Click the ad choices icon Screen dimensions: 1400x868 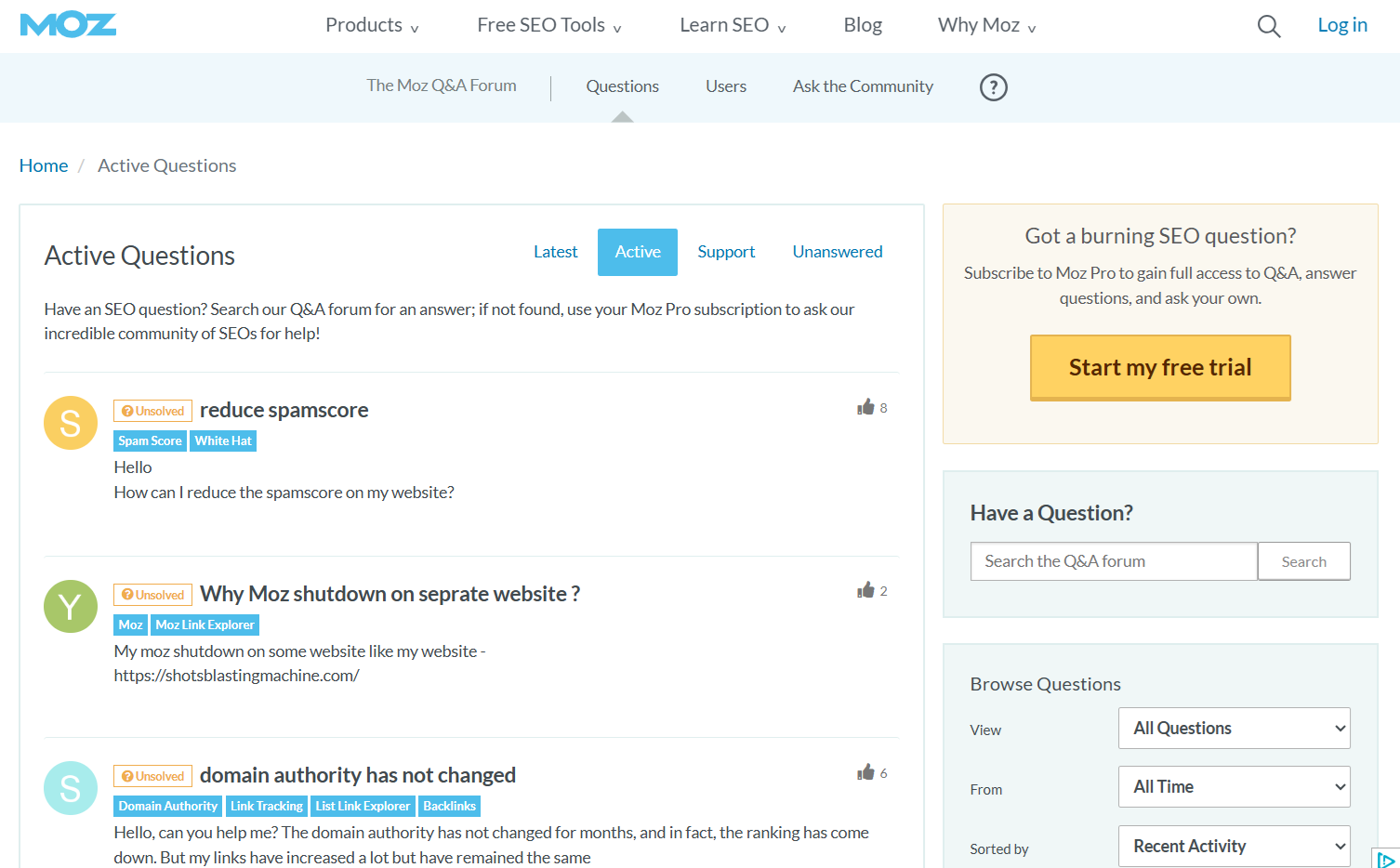point(1385,859)
